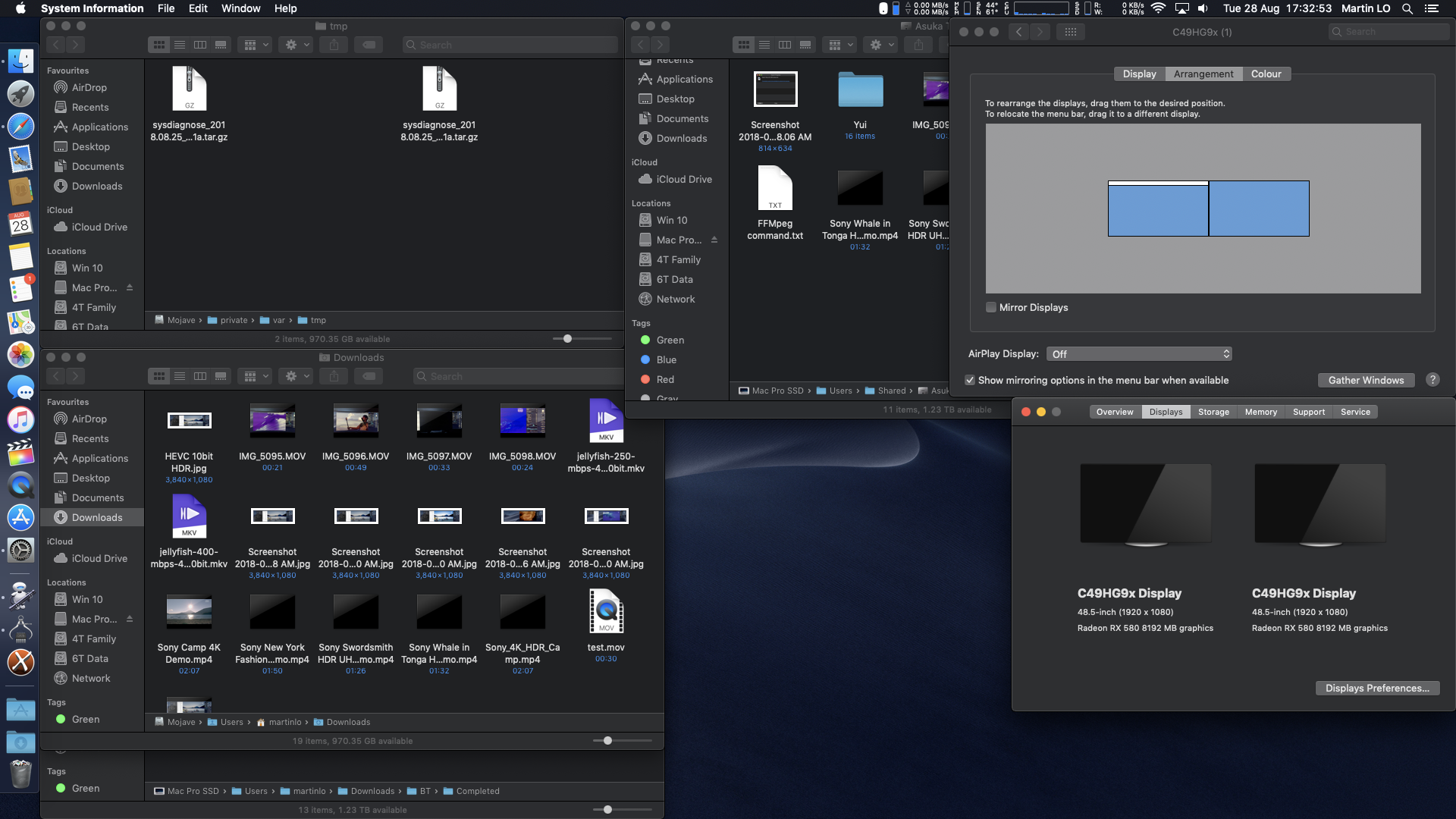Switch tmp window to icon view

click(159, 45)
